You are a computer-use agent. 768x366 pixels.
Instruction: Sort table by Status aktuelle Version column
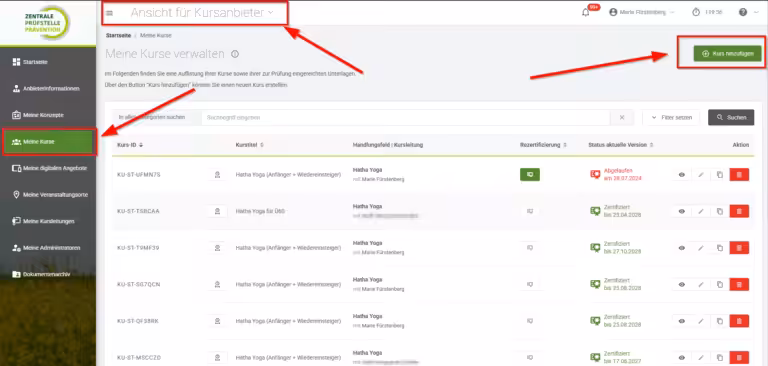point(621,145)
